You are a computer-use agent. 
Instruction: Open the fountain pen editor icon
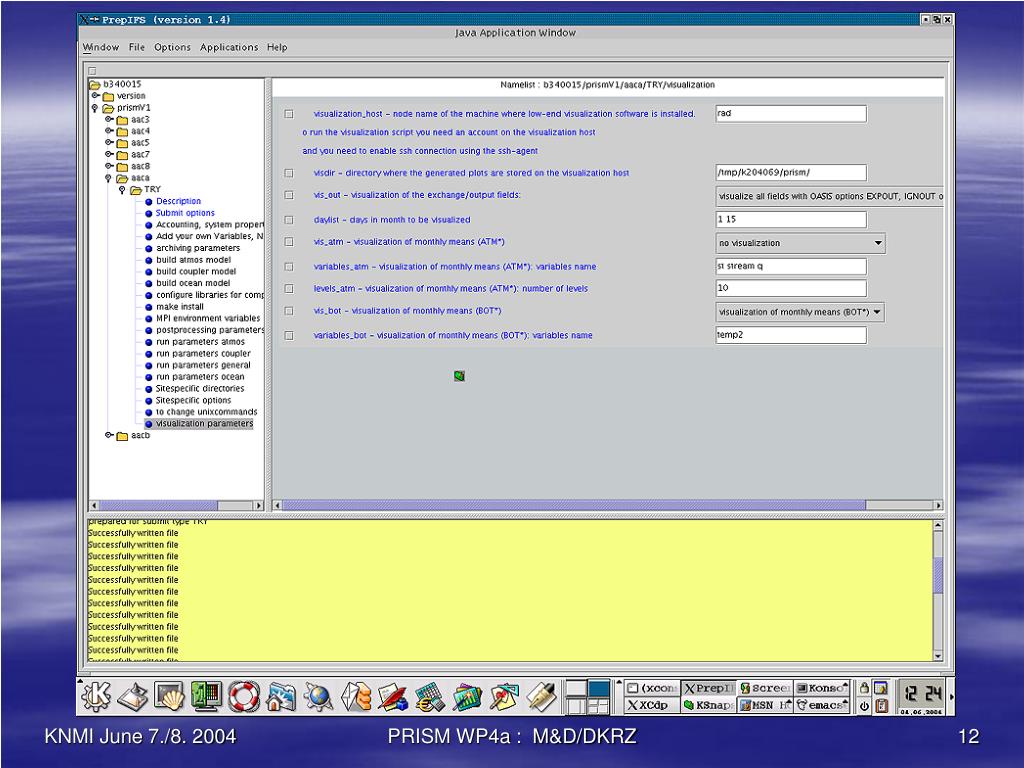coord(541,697)
